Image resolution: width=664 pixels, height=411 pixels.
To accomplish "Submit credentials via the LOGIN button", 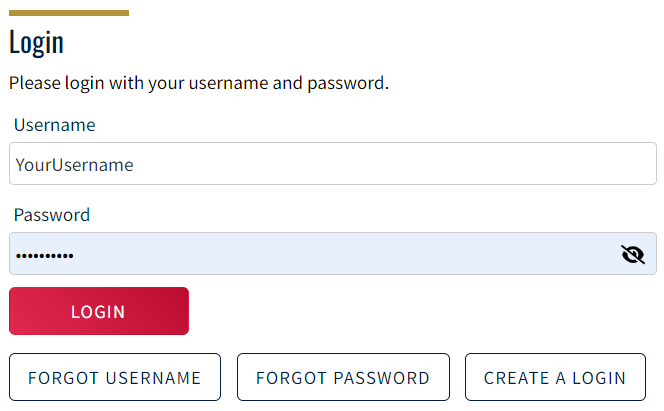I will [99, 311].
